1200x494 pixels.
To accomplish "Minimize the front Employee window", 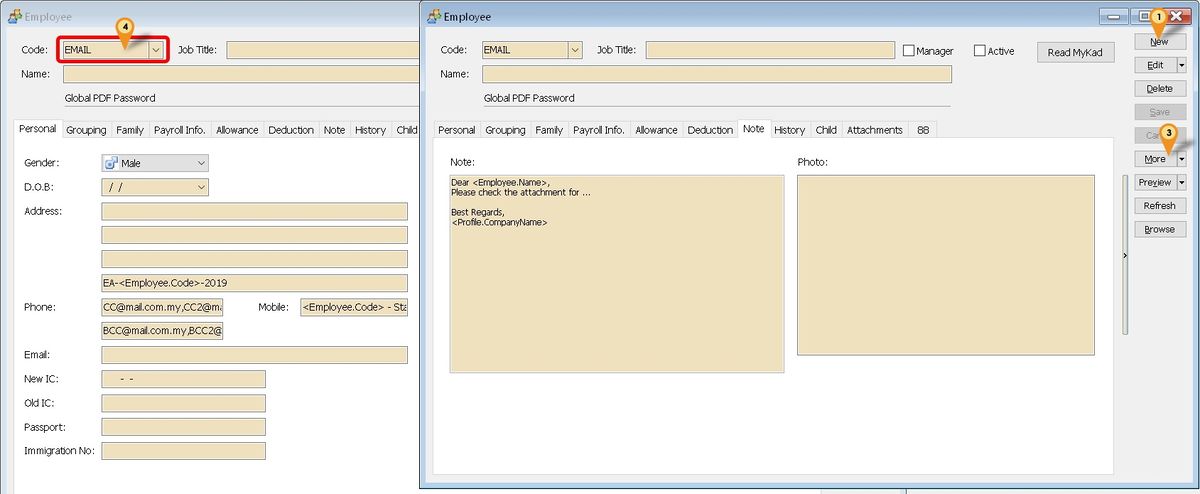I will [1113, 17].
